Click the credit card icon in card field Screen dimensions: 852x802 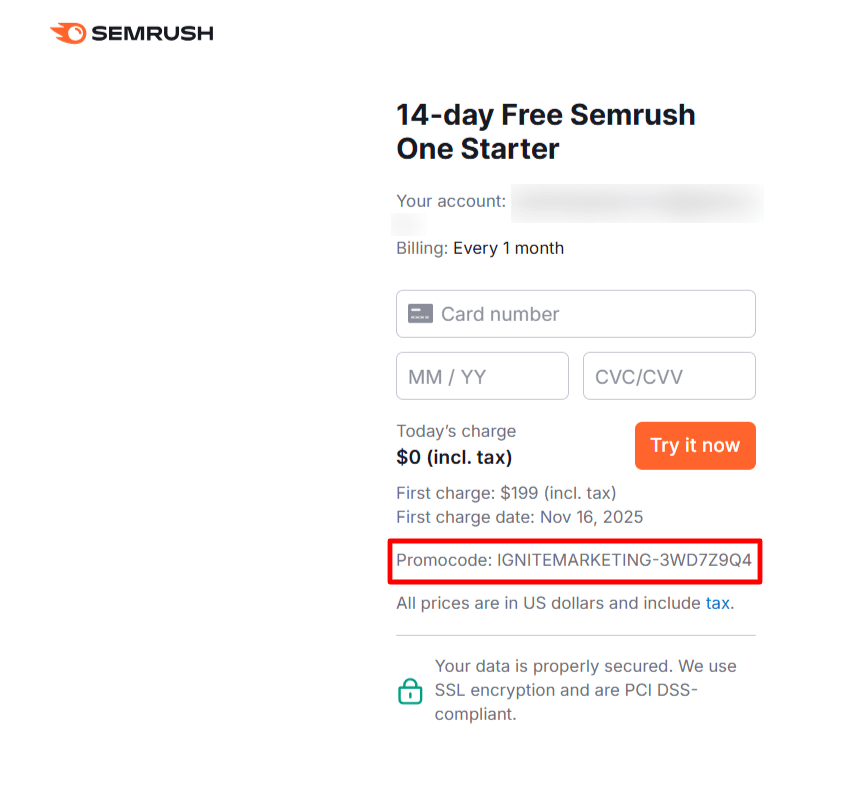pyautogui.click(x=419, y=313)
